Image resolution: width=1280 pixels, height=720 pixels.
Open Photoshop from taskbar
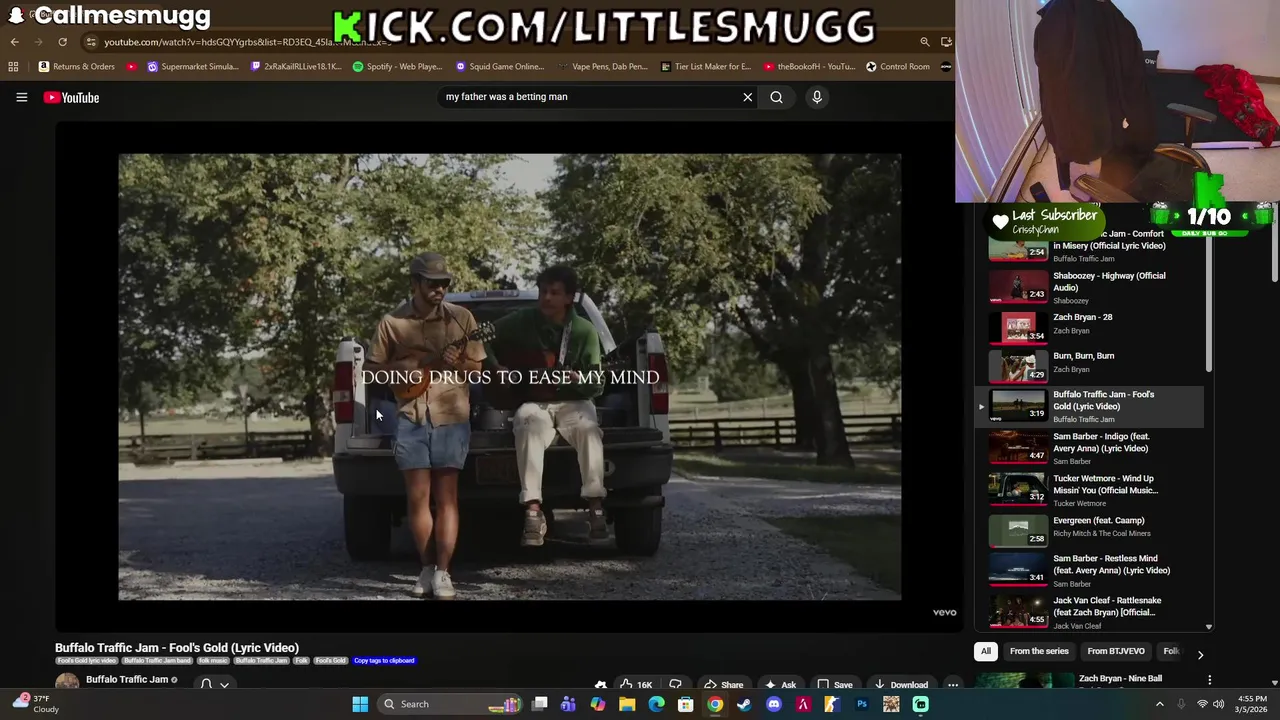tap(861, 704)
